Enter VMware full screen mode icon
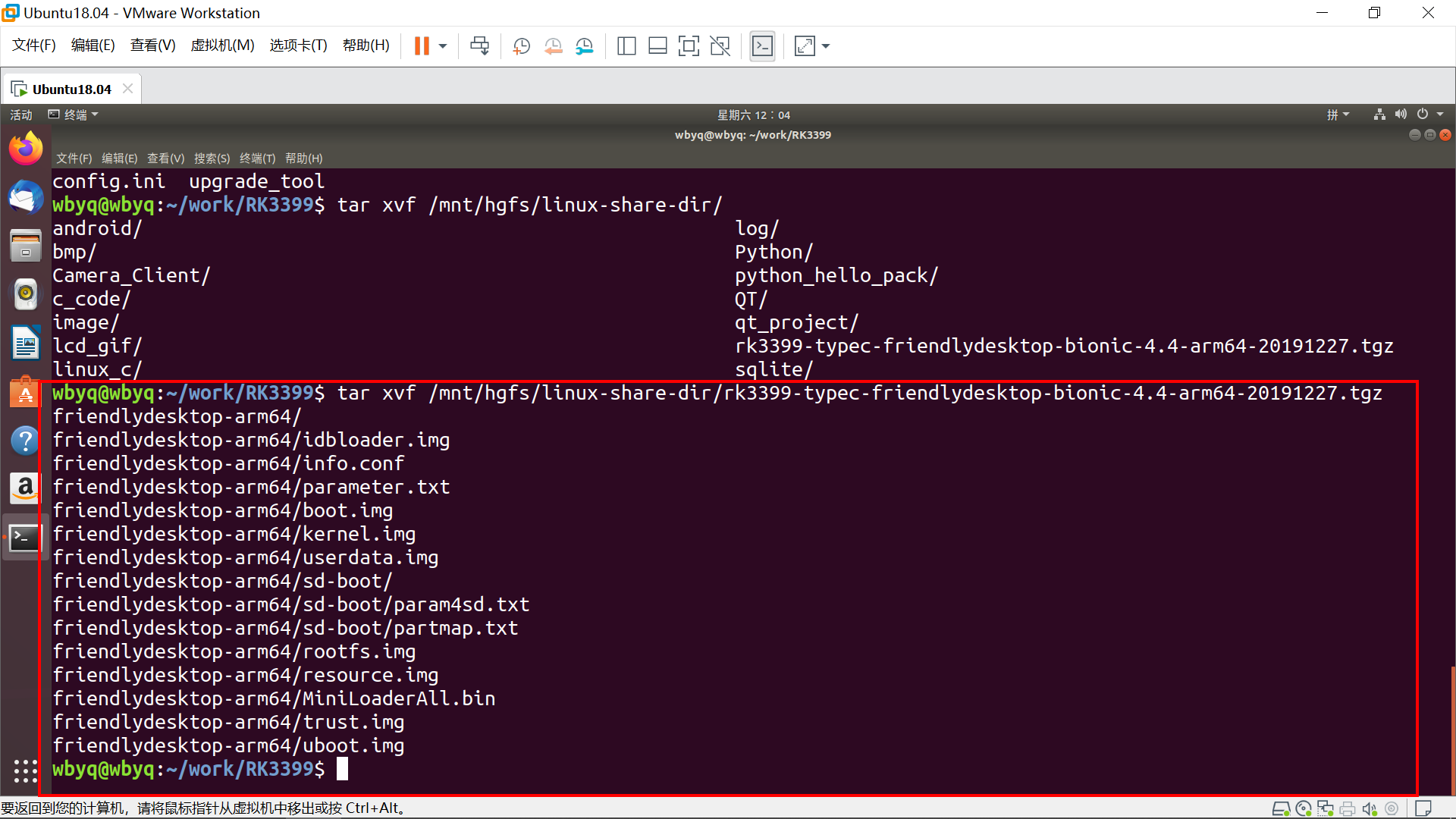 click(688, 46)
